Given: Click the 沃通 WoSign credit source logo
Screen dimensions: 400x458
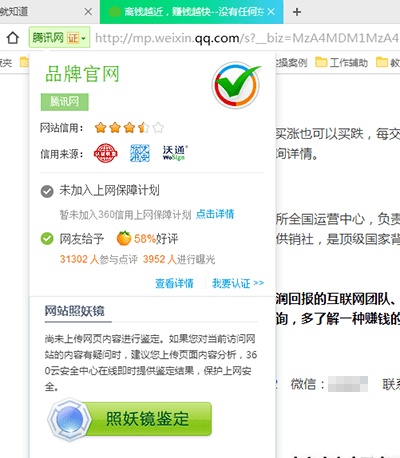Looking at the screenshot, I should tap(175, 153).
